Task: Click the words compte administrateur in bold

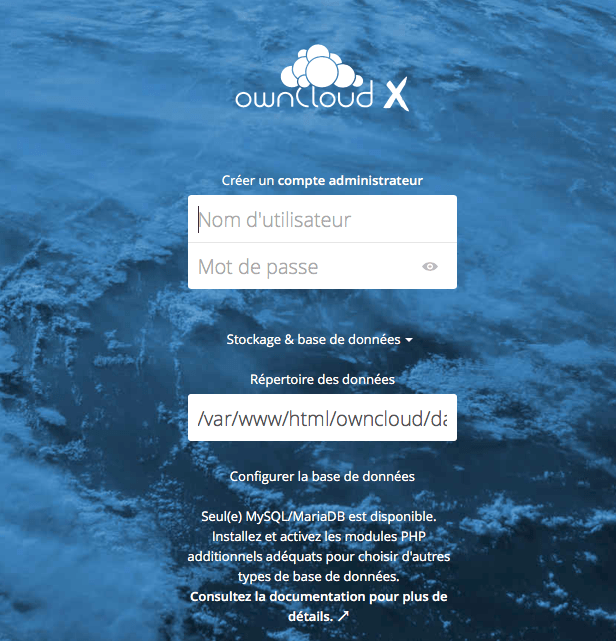Action: 350,181
